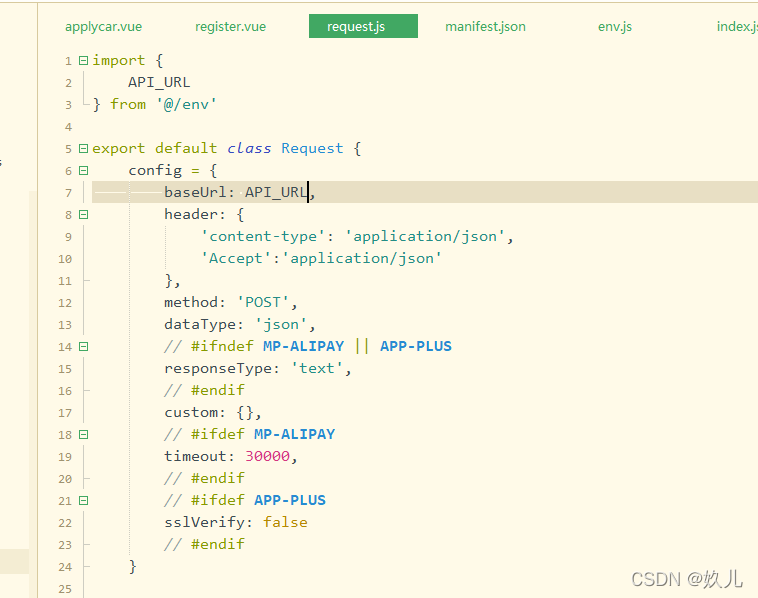758x598 pixels.
Task: Switch to the env.js tab
Action: 615,27
